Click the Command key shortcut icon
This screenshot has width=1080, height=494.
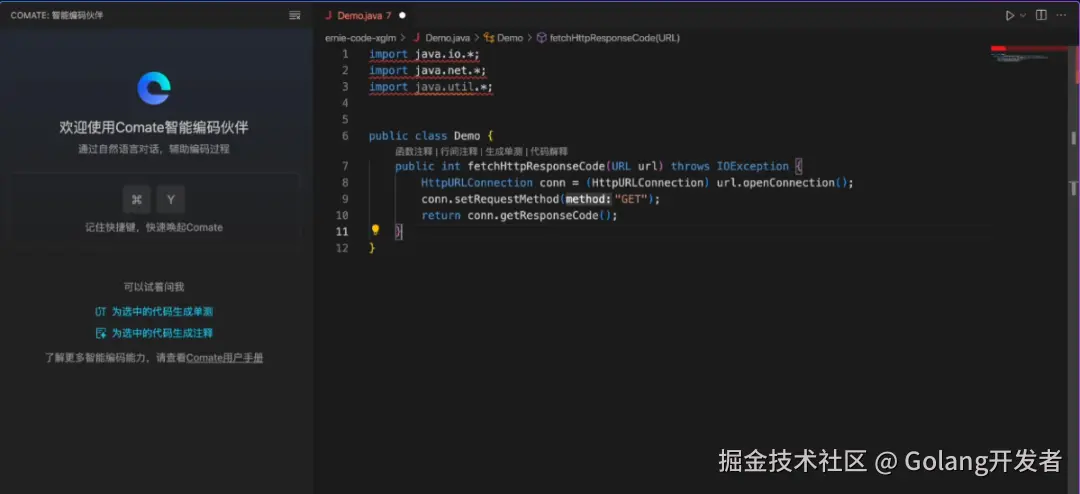pyautogui.click(x=136, y=200)
